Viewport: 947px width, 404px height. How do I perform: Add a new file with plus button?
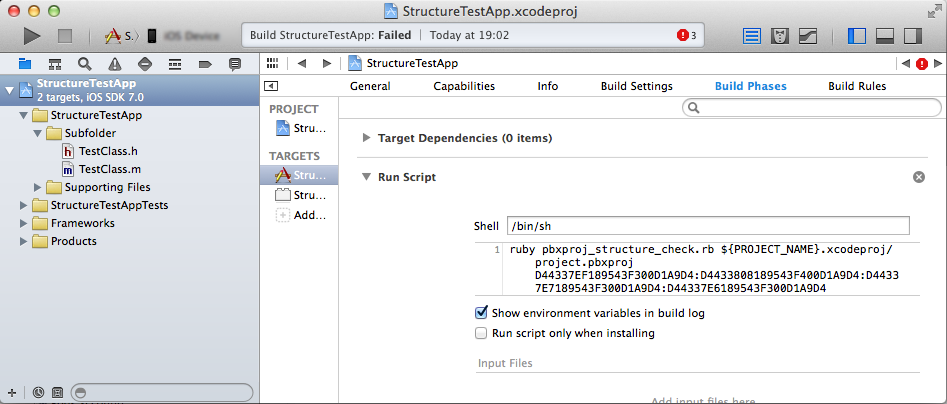(x=13, y=391)
